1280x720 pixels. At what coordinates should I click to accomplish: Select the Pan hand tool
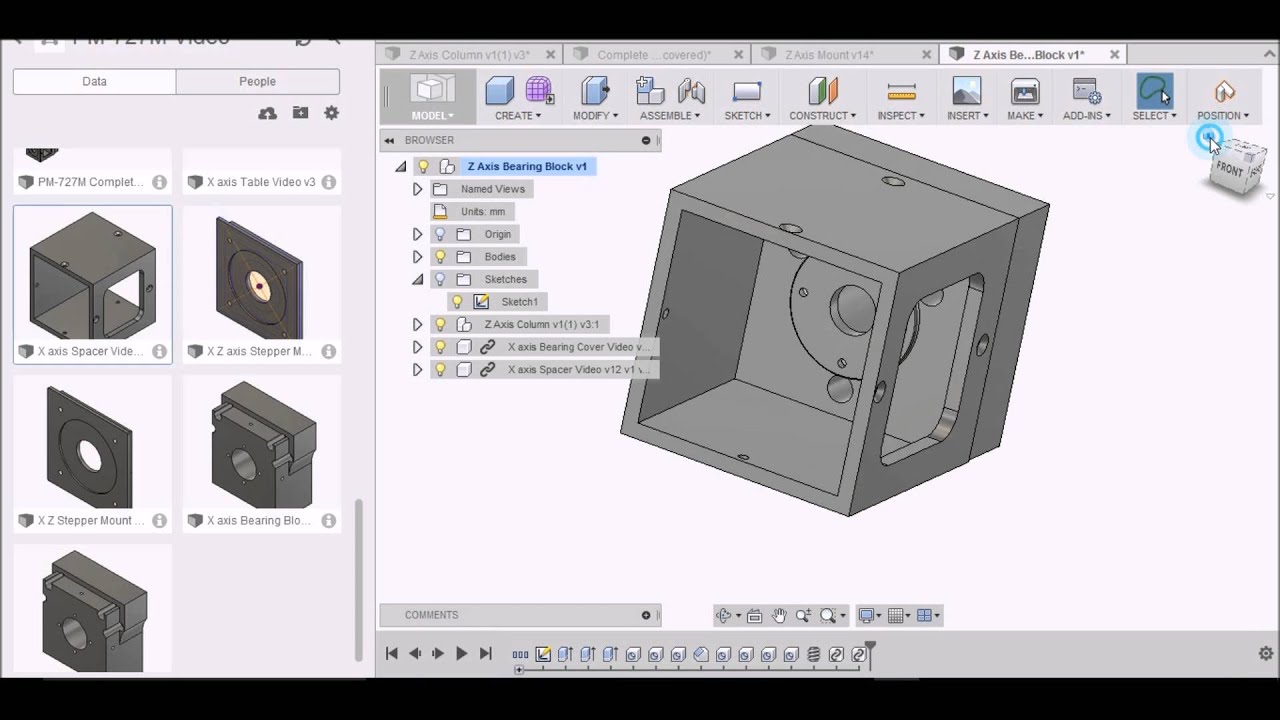pos(779,616)
